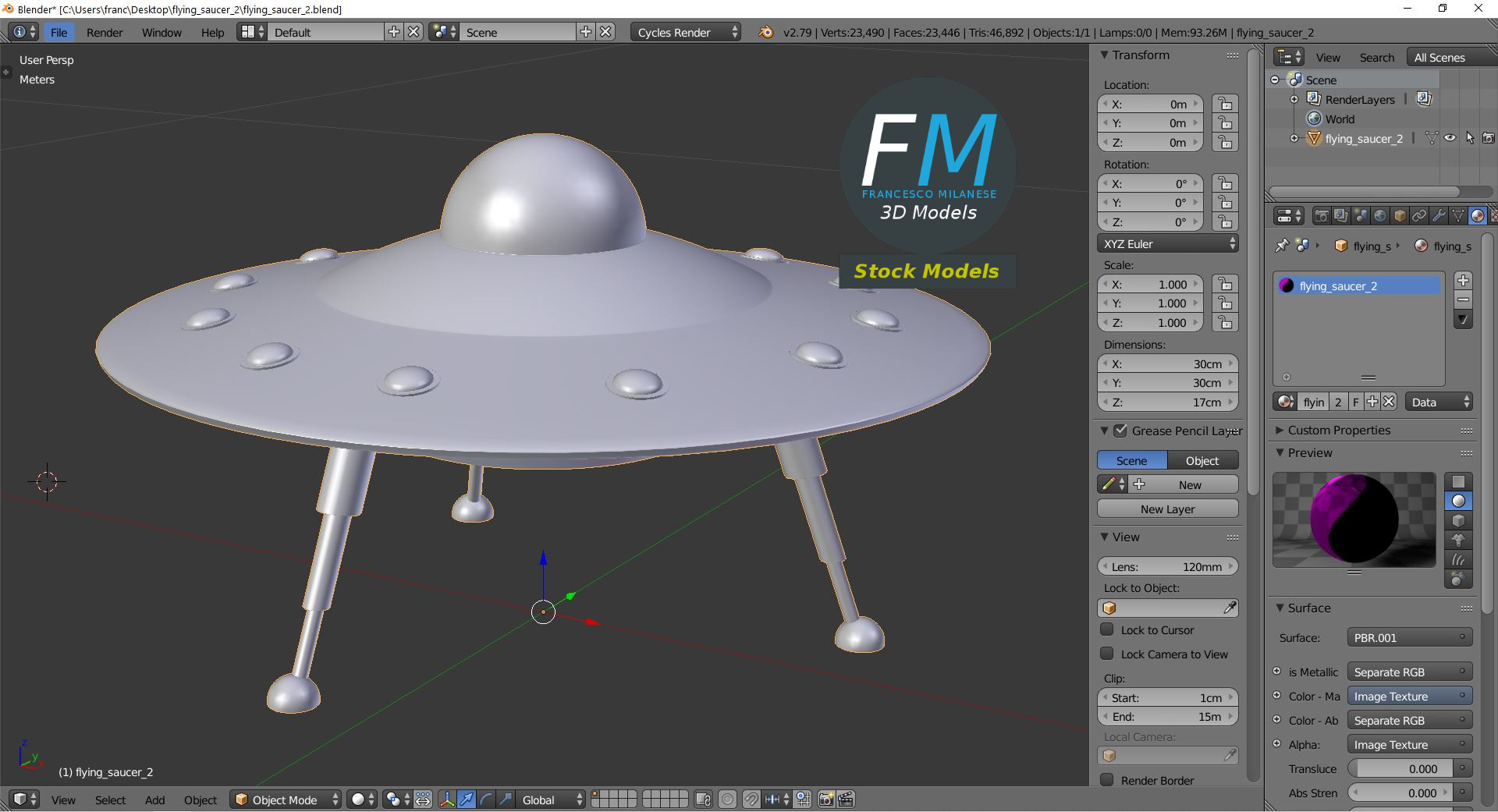
Task: Click the New Layer button
Action: pos(1168,509)
